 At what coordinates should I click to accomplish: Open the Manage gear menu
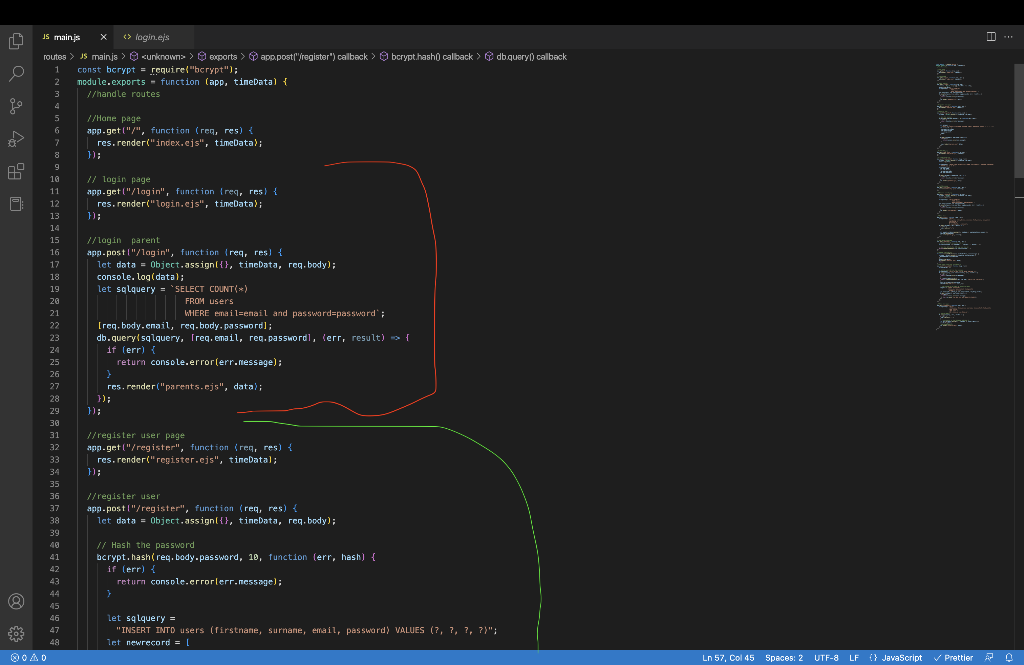(15, 634)
